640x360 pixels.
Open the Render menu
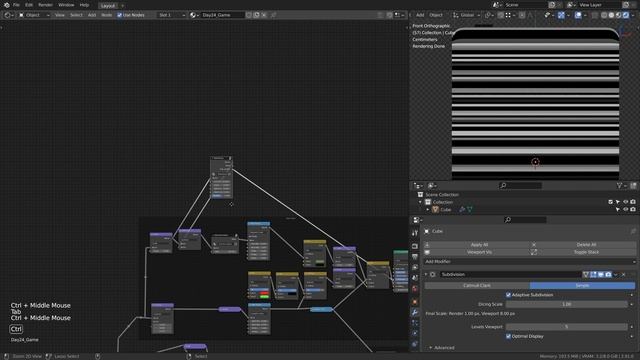pos(45,5)
